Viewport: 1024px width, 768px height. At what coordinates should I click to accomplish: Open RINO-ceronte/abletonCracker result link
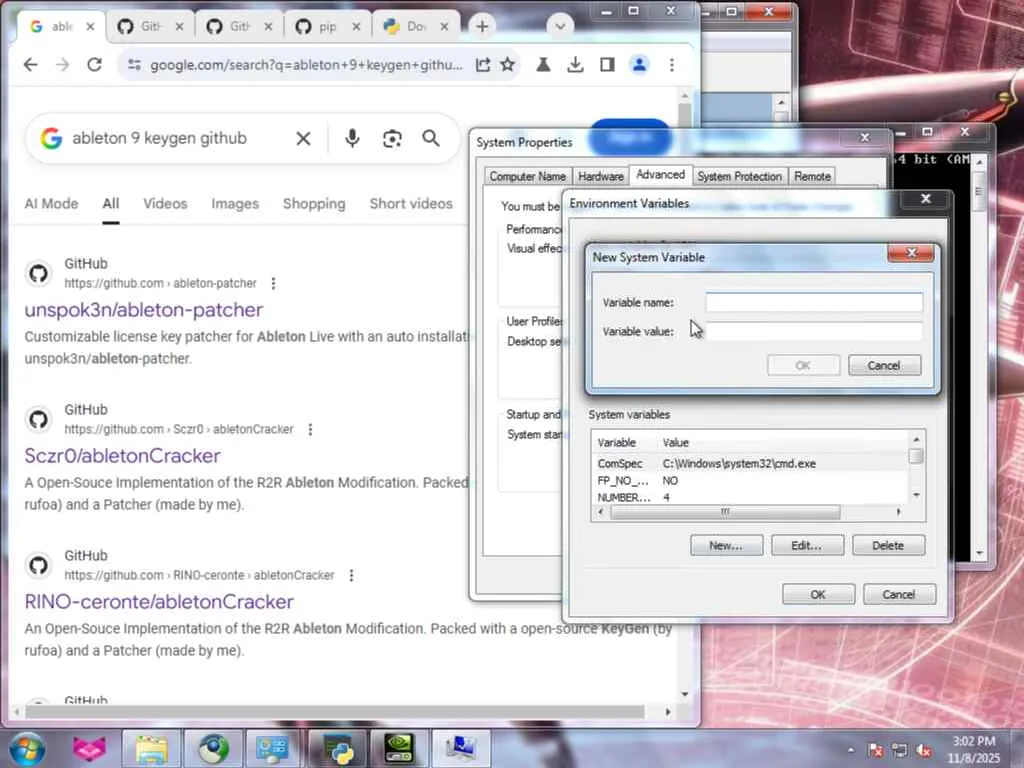[x=159, y=601]
